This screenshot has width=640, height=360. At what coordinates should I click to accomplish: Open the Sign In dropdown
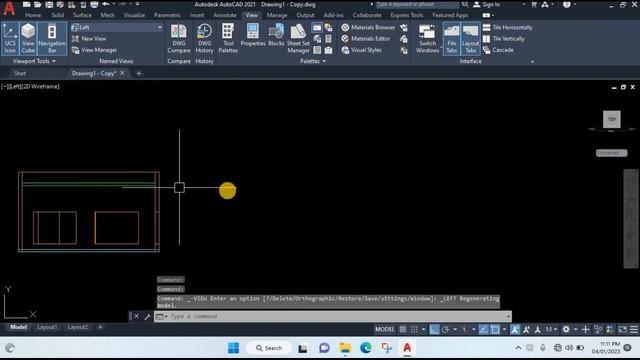[524, 4]
